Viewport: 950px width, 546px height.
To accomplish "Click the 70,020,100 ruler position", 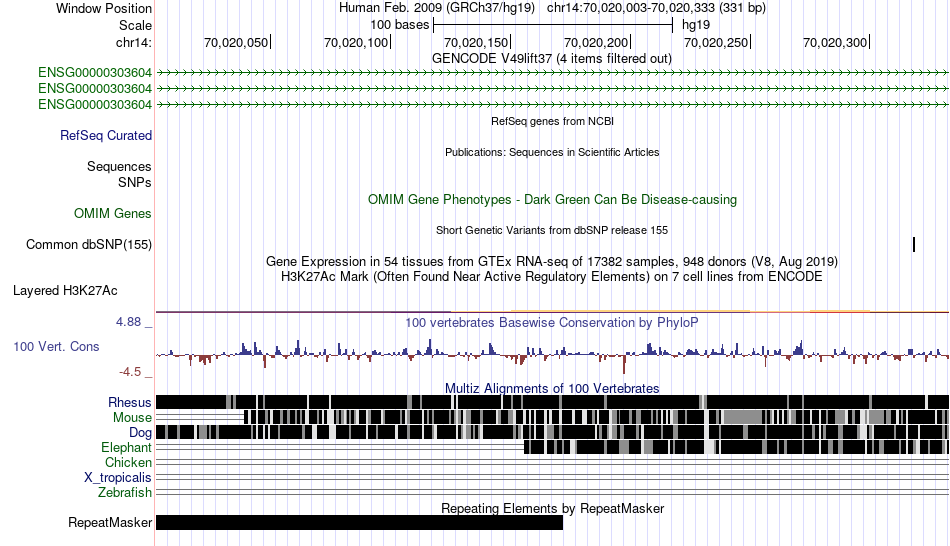I will [357, 42].
